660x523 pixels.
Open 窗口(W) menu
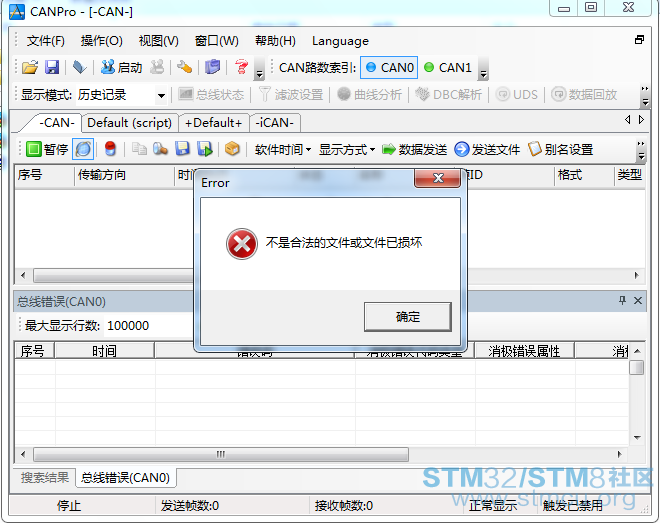click(217, 41)
